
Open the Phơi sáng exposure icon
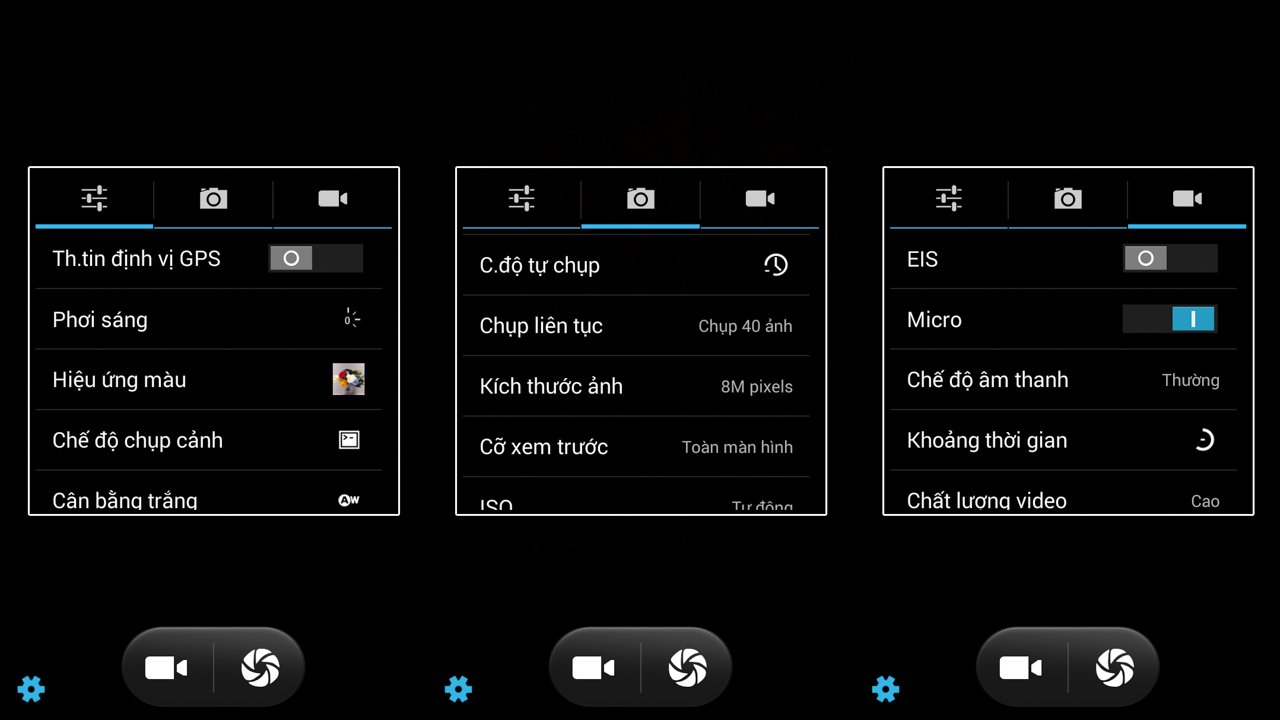[x=351, y=319]
